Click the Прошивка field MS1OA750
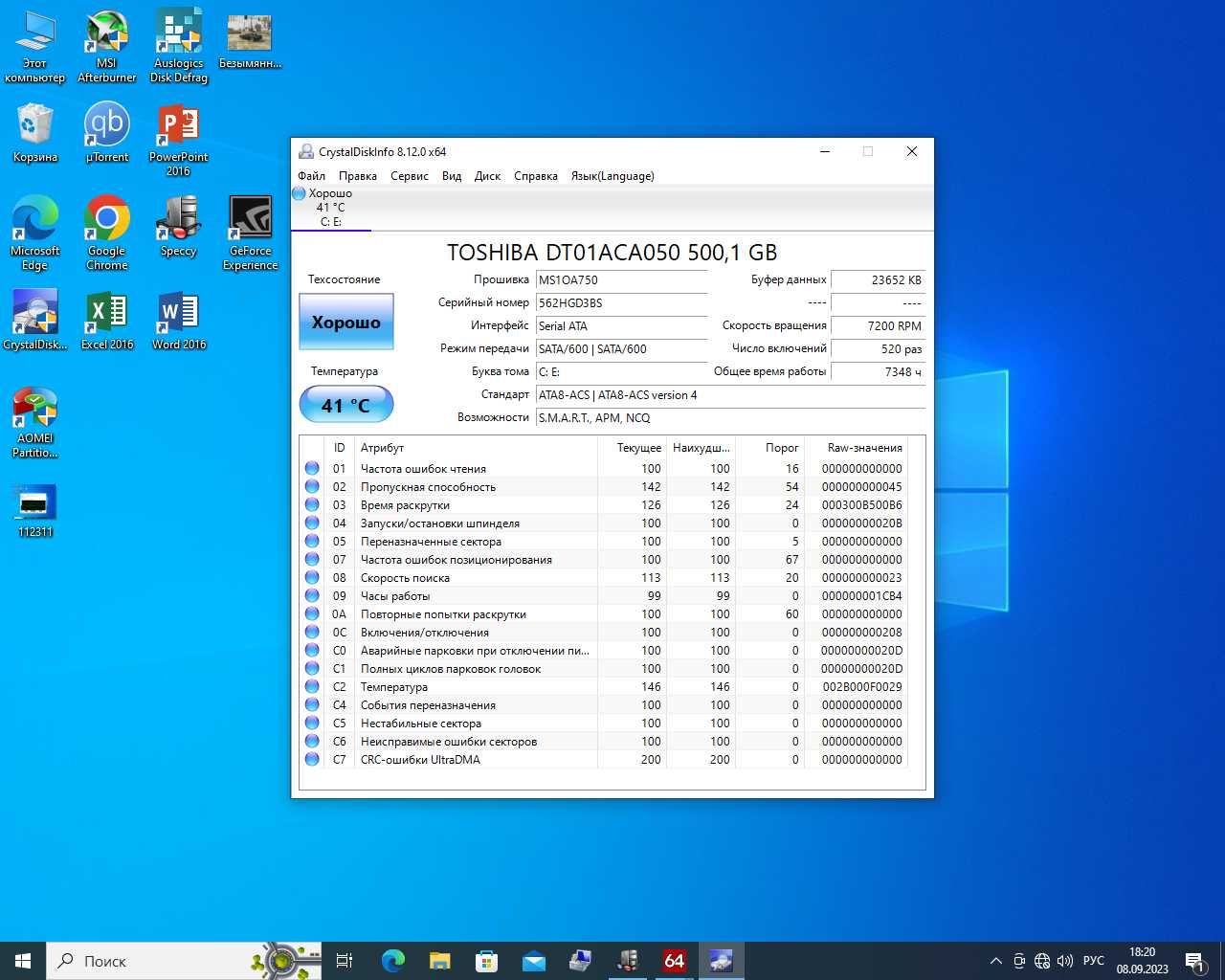The image size is (1225, 980). click(621, 280)
